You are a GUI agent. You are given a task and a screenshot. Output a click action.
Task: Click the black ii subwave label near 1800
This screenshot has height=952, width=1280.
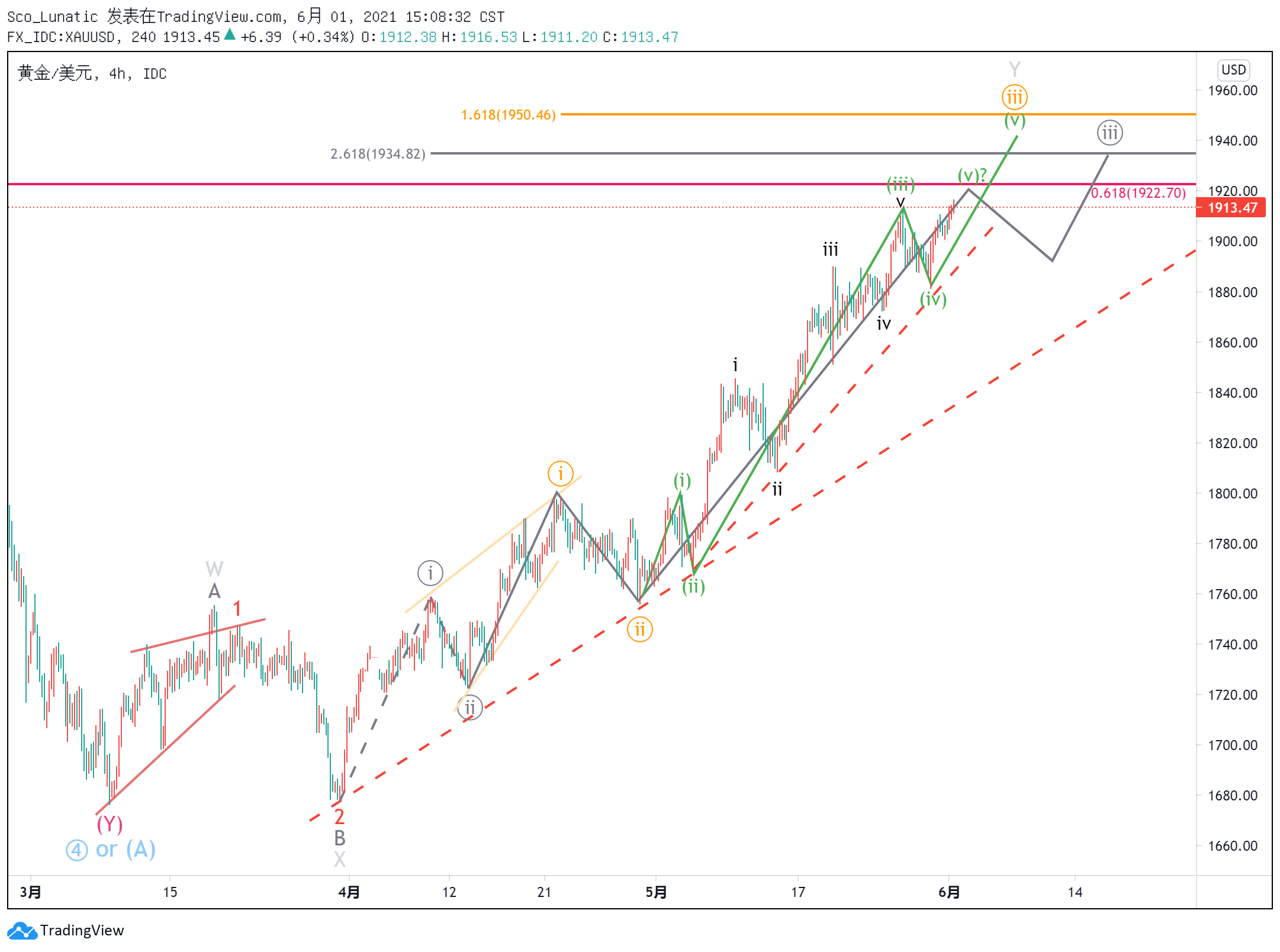pos(777,490)
